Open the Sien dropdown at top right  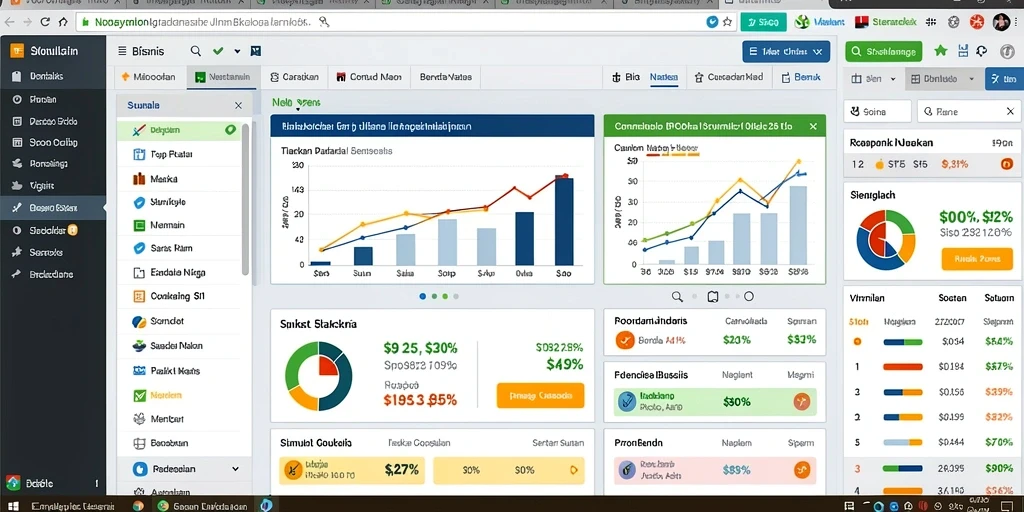pos(874,79)
